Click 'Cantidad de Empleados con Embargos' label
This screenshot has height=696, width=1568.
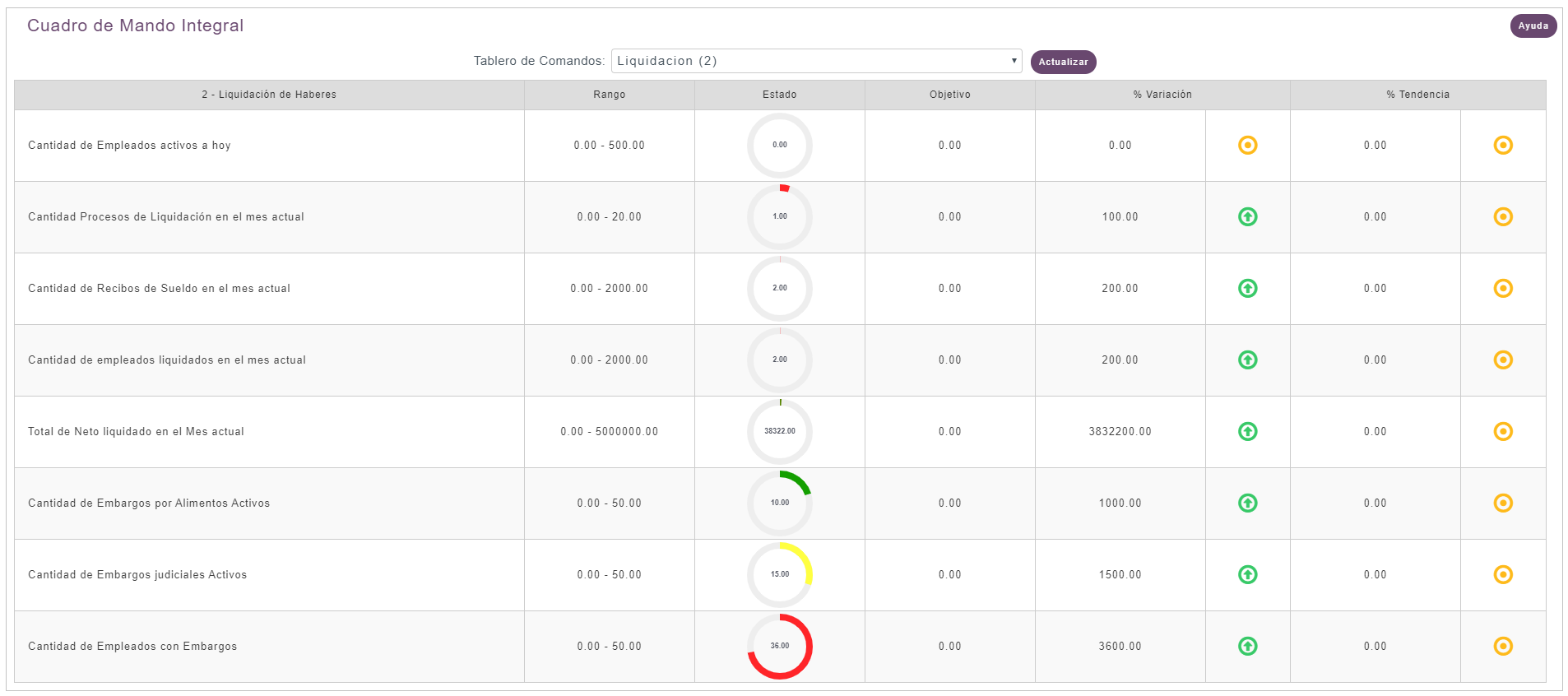click(x=132, y=647)
